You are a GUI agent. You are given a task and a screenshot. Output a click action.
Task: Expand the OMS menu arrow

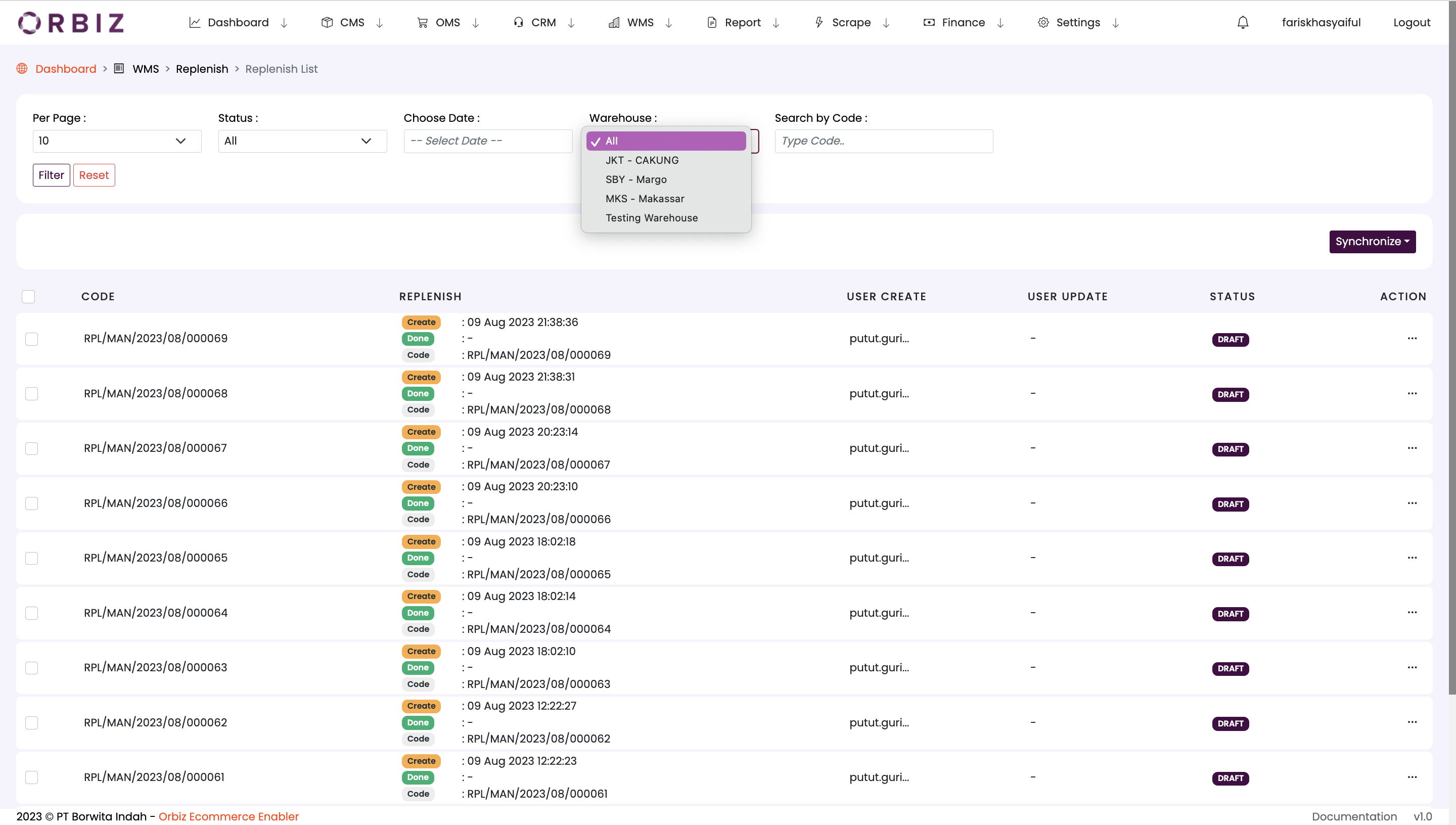475,23
